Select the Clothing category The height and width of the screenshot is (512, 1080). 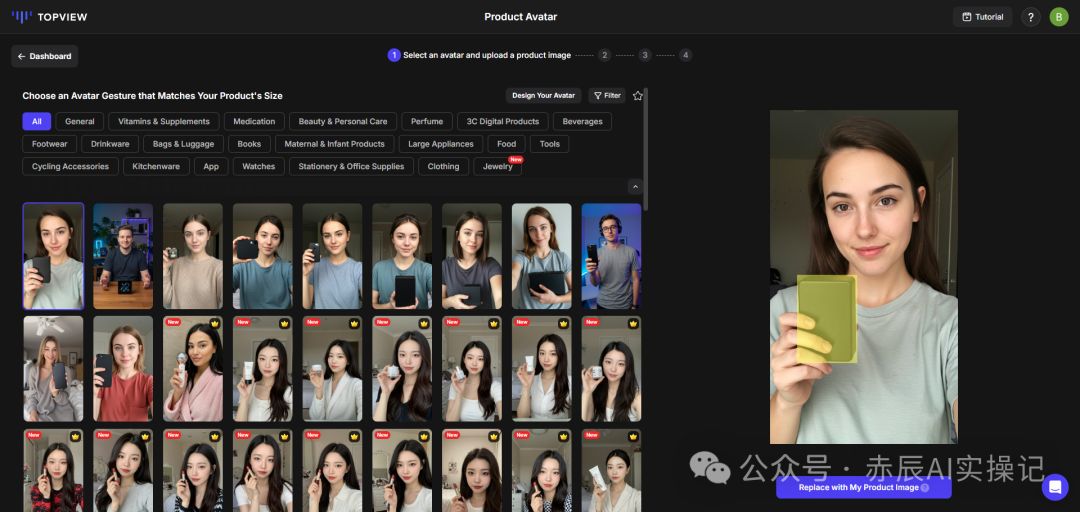(444, 166)
